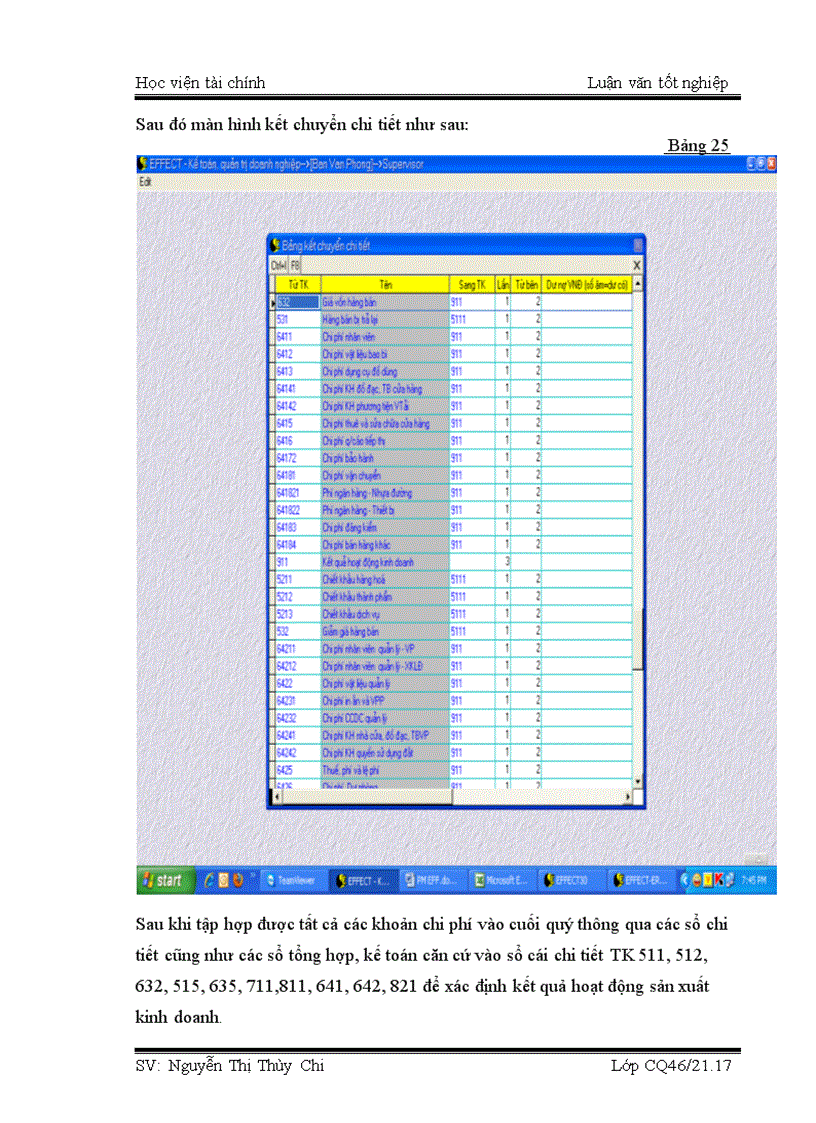816x1123 pixels.
Task: Select the row named Giá vốn hàng bán
Action: pyautogui.click(x=383, y=301)
